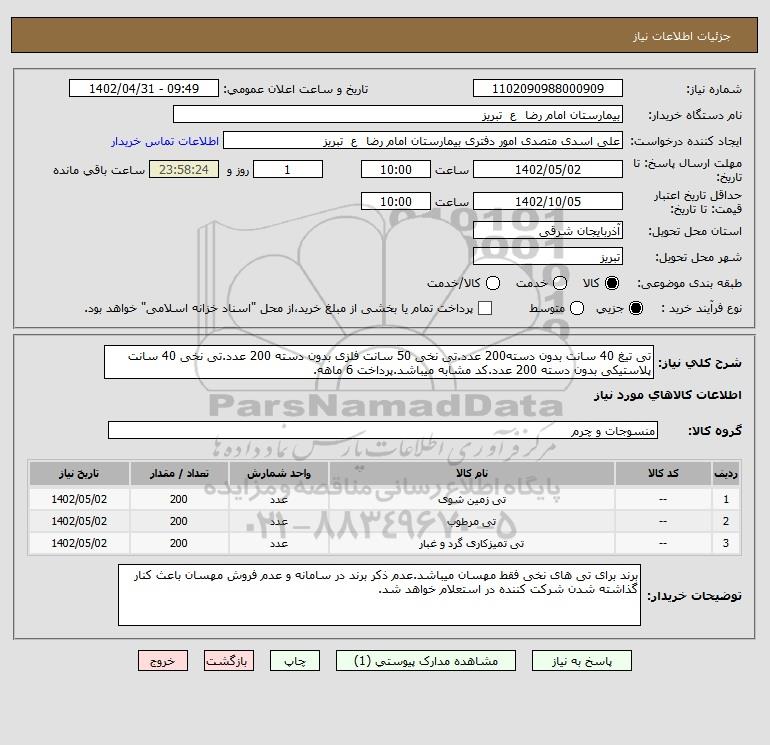The height and width of the screenshot is (745, 770).
Task: Select the item name تی تمیزکاری گرد و غبار
Action: 471,544
